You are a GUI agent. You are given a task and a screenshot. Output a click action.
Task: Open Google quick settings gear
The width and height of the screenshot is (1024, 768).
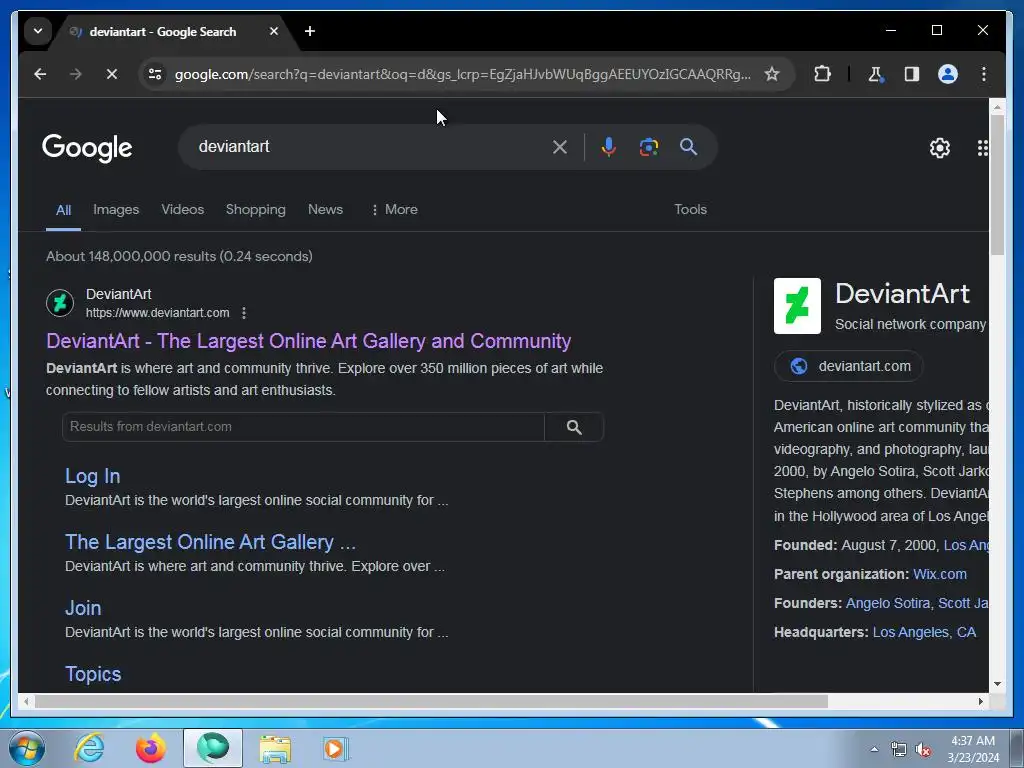pyautogui.click(x=940, y=148)
